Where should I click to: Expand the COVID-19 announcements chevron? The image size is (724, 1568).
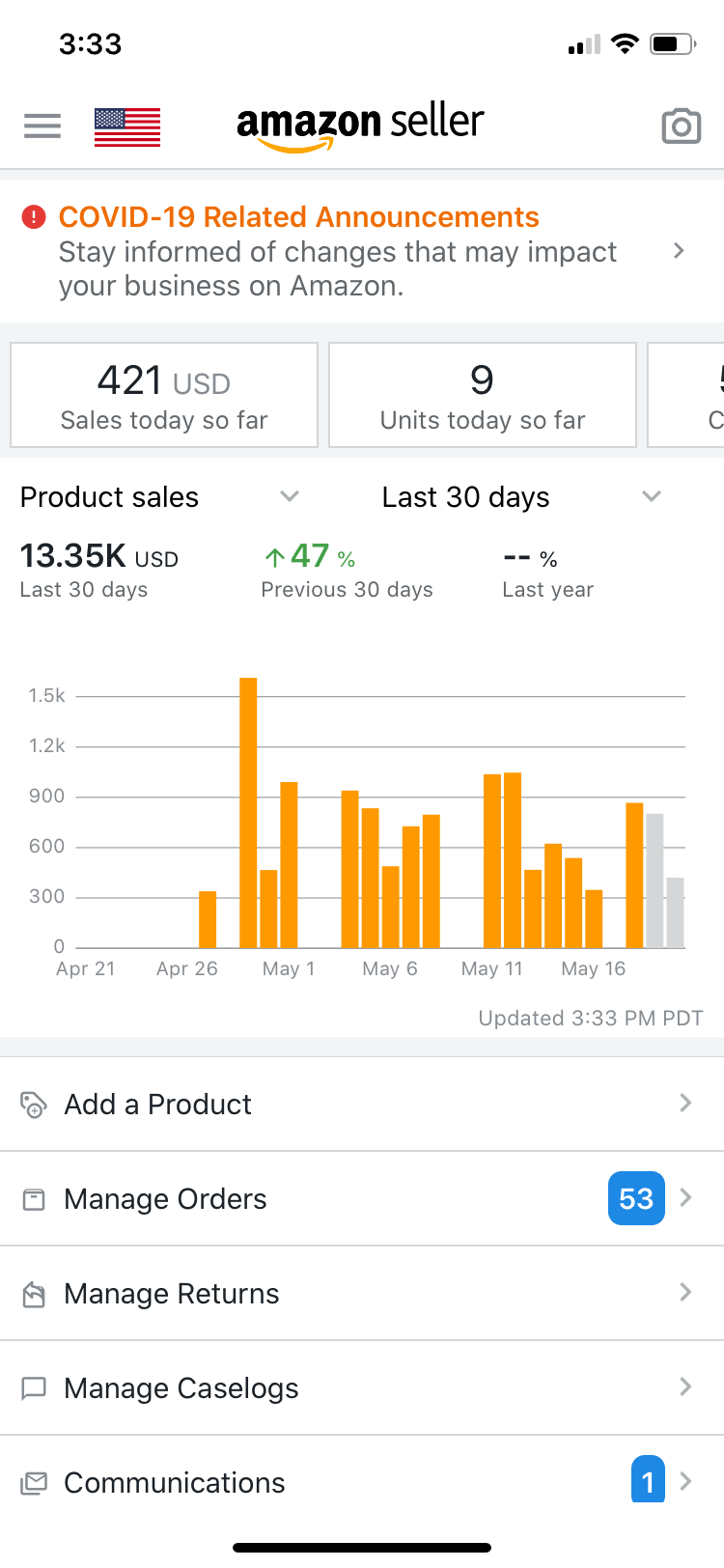pyautogui.click(x=679, y=251)
